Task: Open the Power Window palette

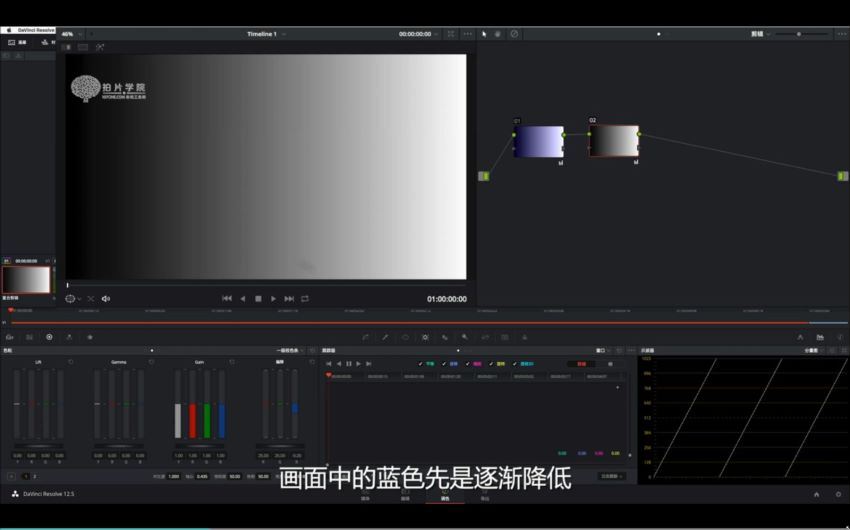Action: 405,337
